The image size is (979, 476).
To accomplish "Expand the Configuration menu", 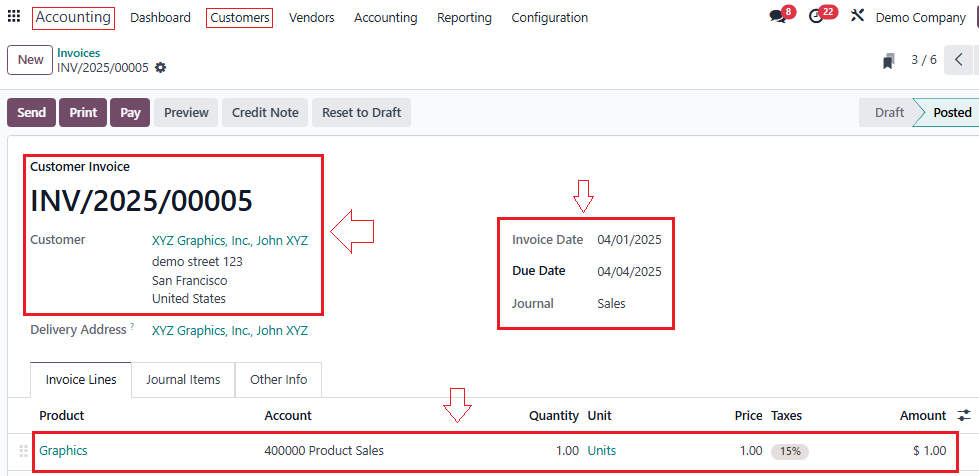I will click(549, 17).
